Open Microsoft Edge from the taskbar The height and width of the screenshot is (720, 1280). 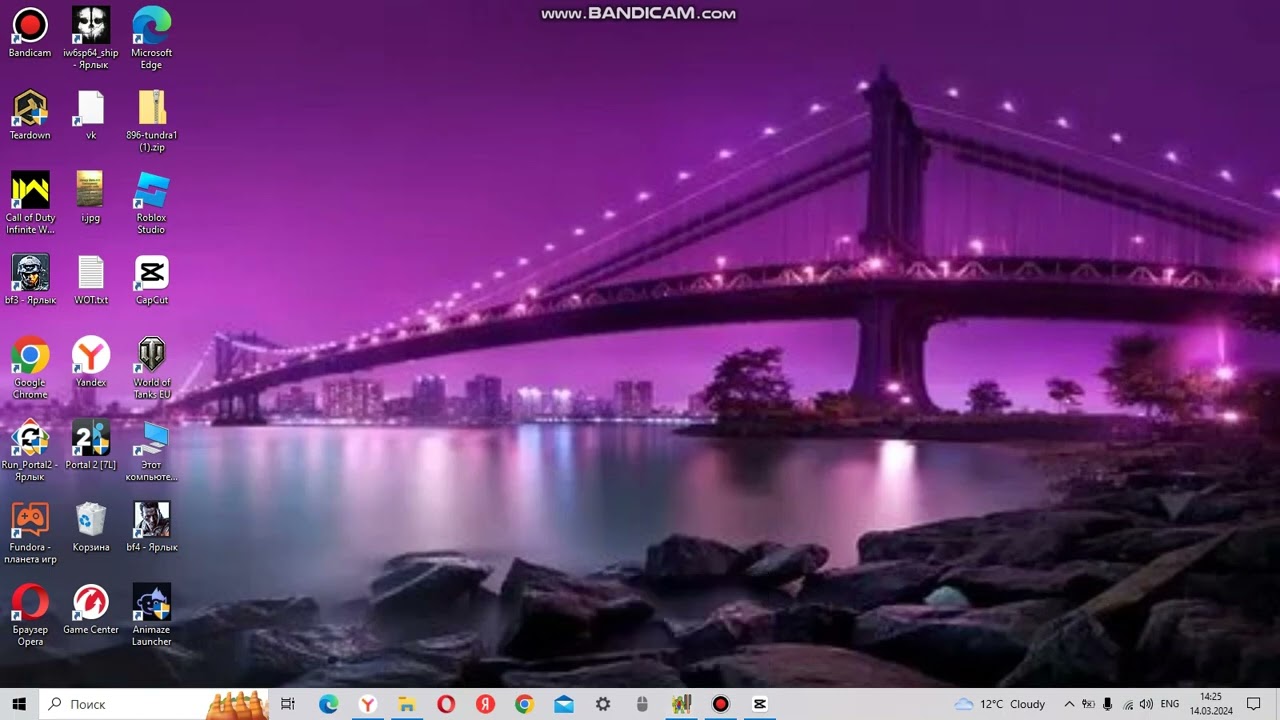pos(328,704)
